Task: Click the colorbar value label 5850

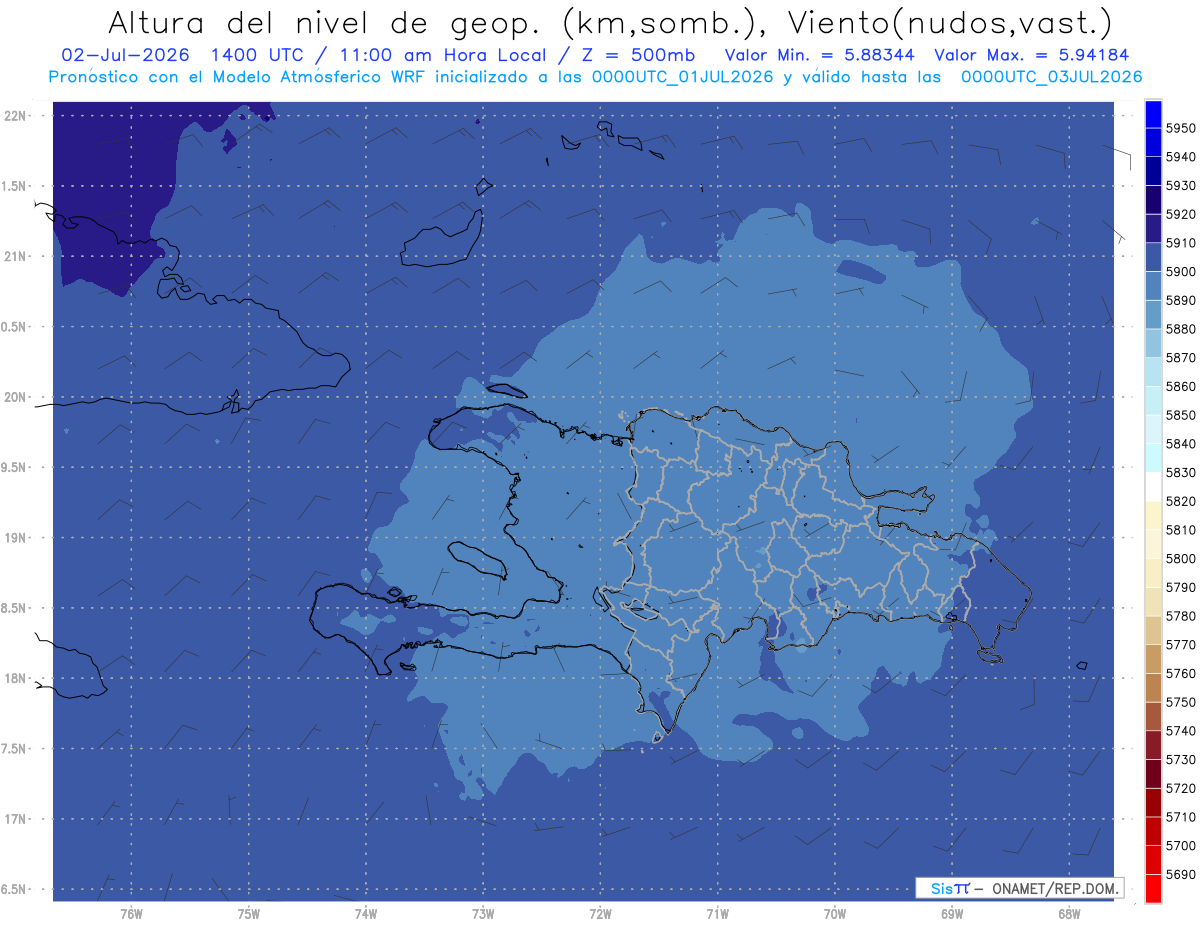Action: pos(1180,415)
